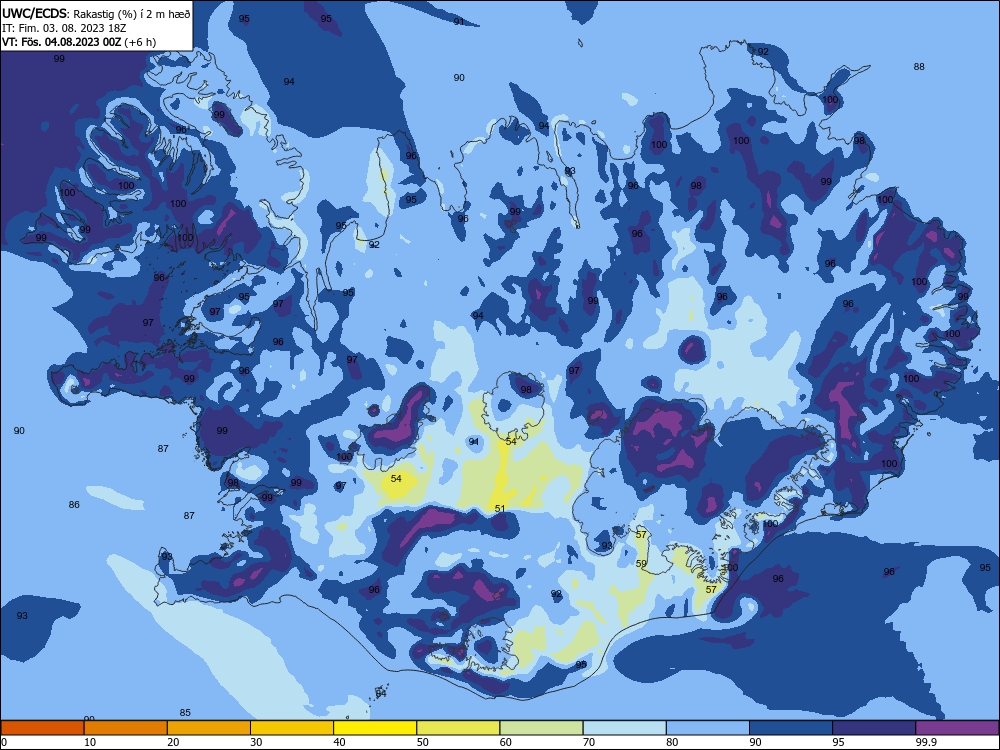This screenshot has height=750, width=1000.
Task: Click the '85' humidity value on the map
Action: tap(185, 712)
